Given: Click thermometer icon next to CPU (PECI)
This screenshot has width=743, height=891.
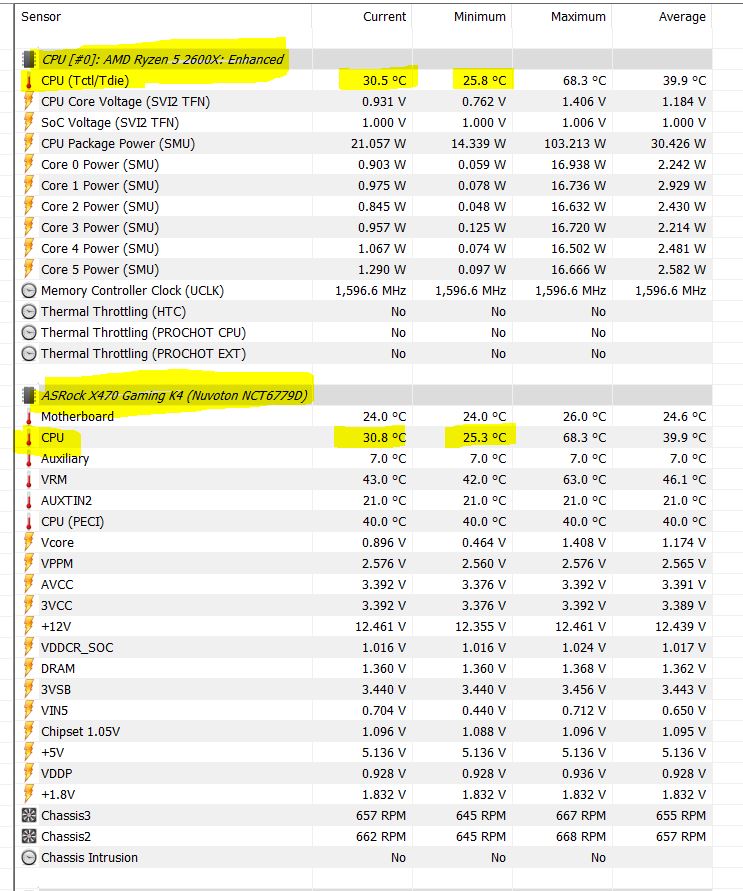Looking at the screenshot, I should [28, 522].
